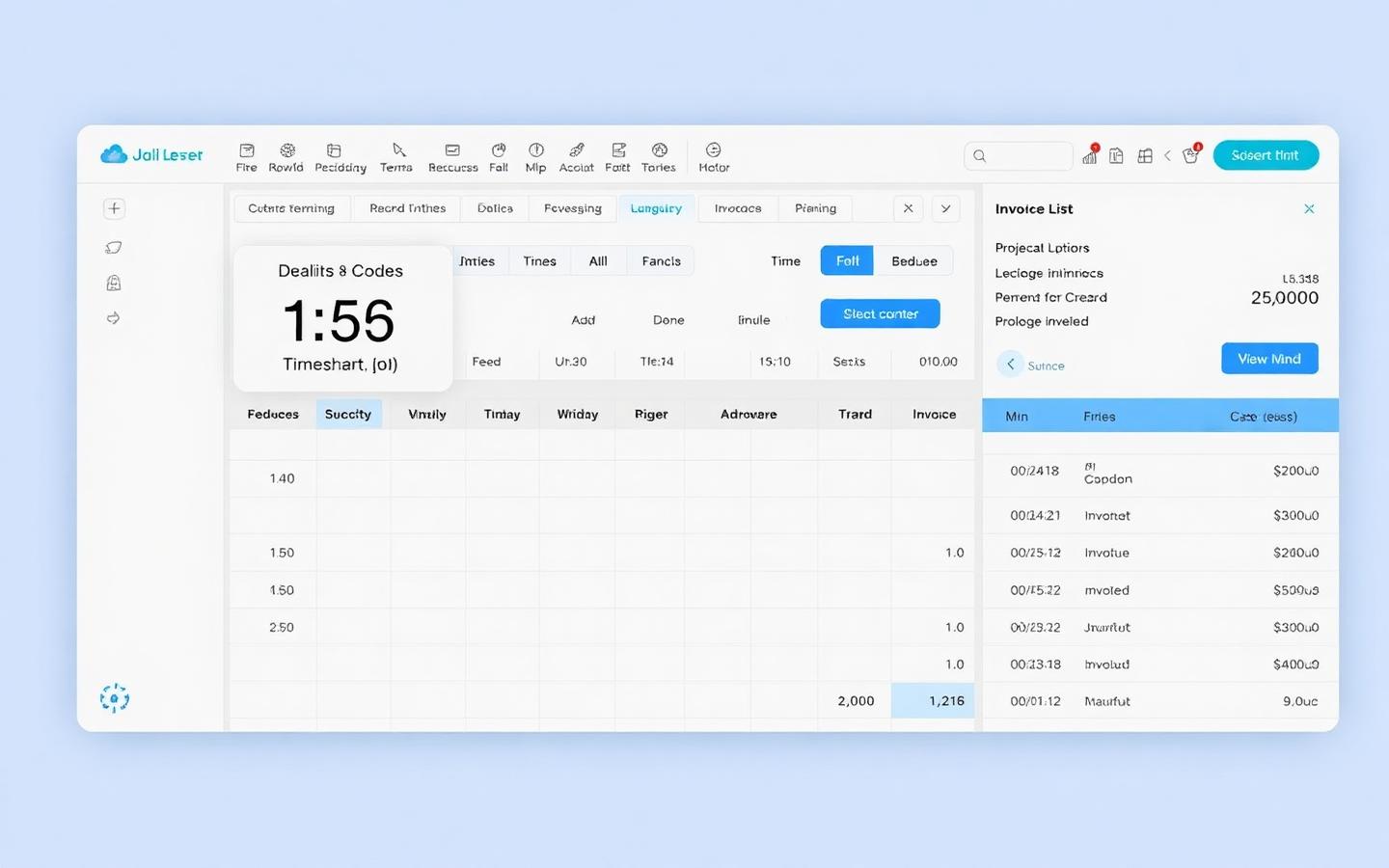
Task: Select invoice row 00/14:21 Invonat
Action: (1160, 516)
